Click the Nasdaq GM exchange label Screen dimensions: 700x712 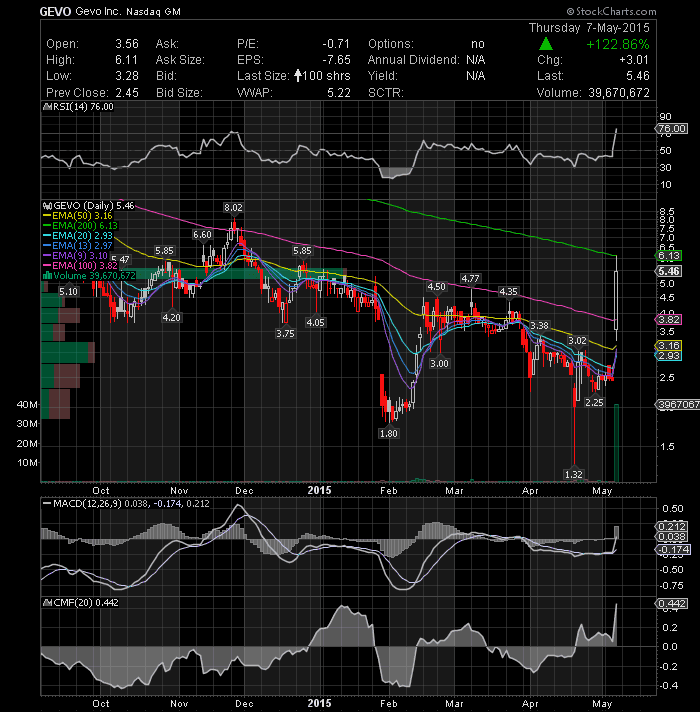pos(153,12)
